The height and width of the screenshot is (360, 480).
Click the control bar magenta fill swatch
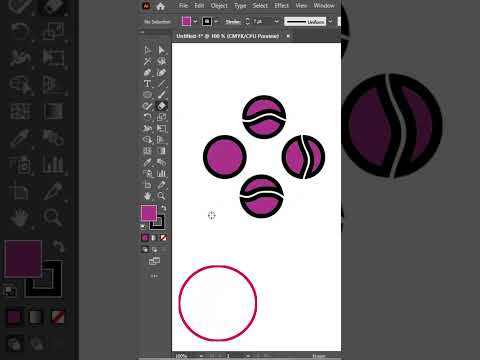pyautogui.click(x=186, y=22)
